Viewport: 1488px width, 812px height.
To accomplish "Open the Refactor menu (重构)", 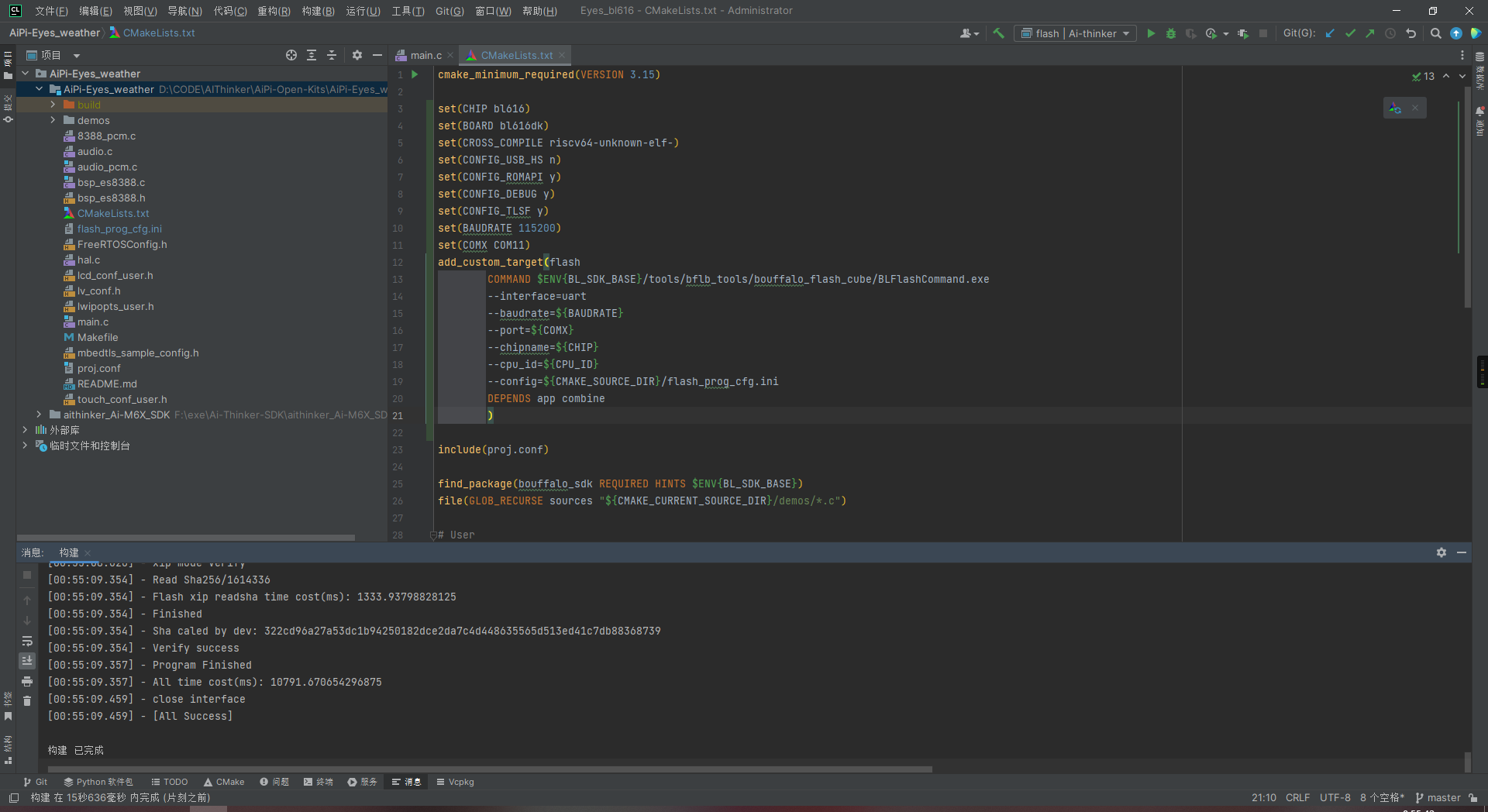I will click(x=274, y=11).
